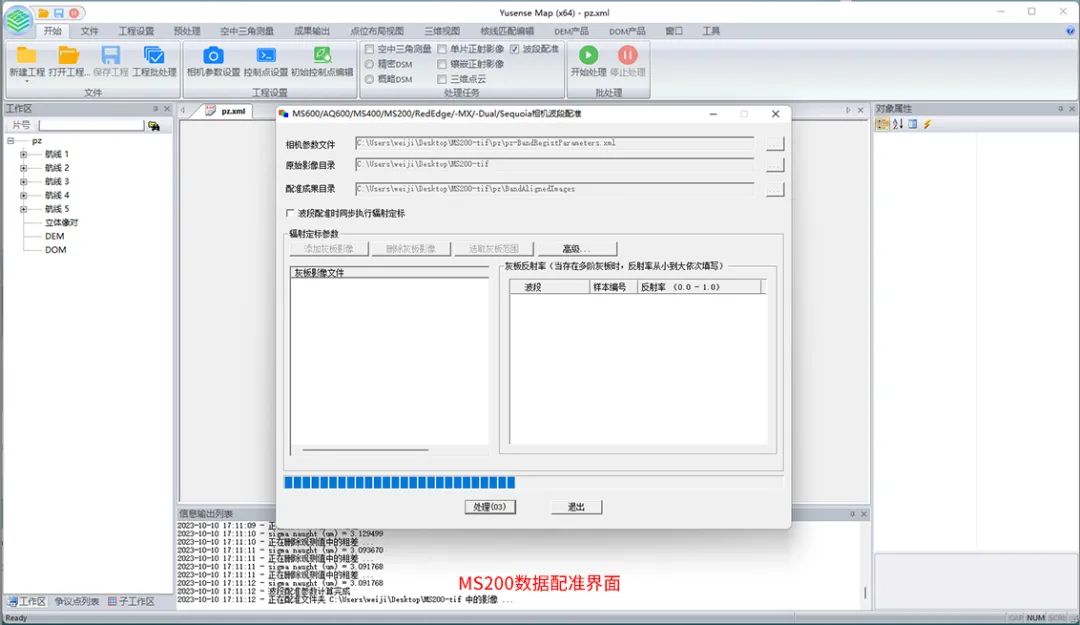Click the 高级... button
The width and height of the screenshot is (1080, 625).
[x=577, y=249]
